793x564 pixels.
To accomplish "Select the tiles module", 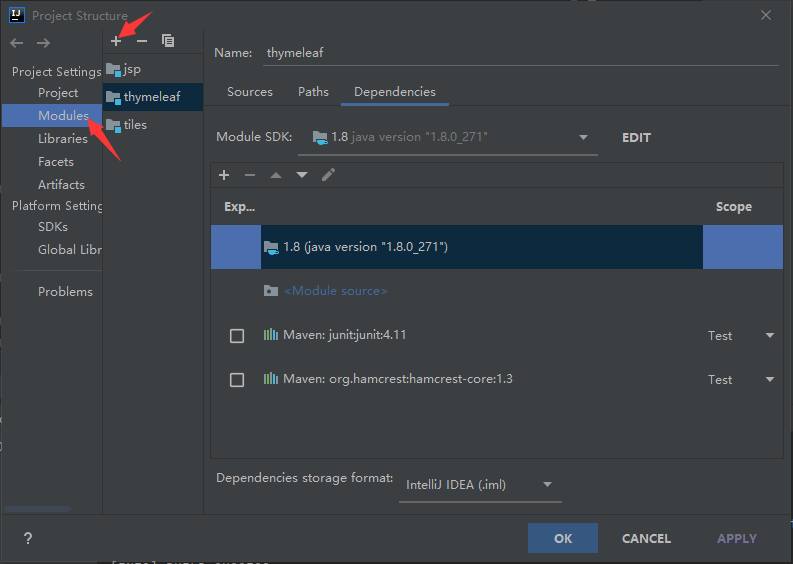I will click(153, 125).
